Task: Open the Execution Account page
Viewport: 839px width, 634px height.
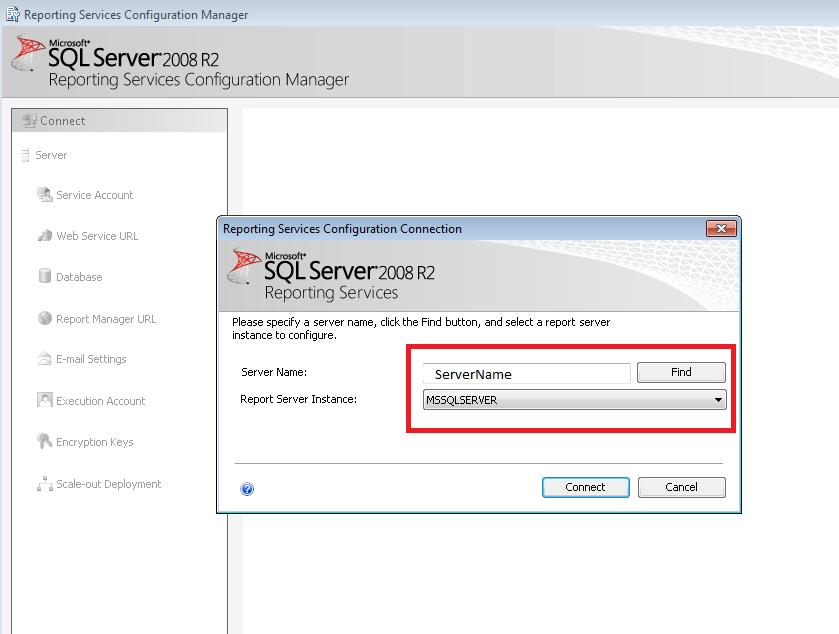Action: [101, 401]
